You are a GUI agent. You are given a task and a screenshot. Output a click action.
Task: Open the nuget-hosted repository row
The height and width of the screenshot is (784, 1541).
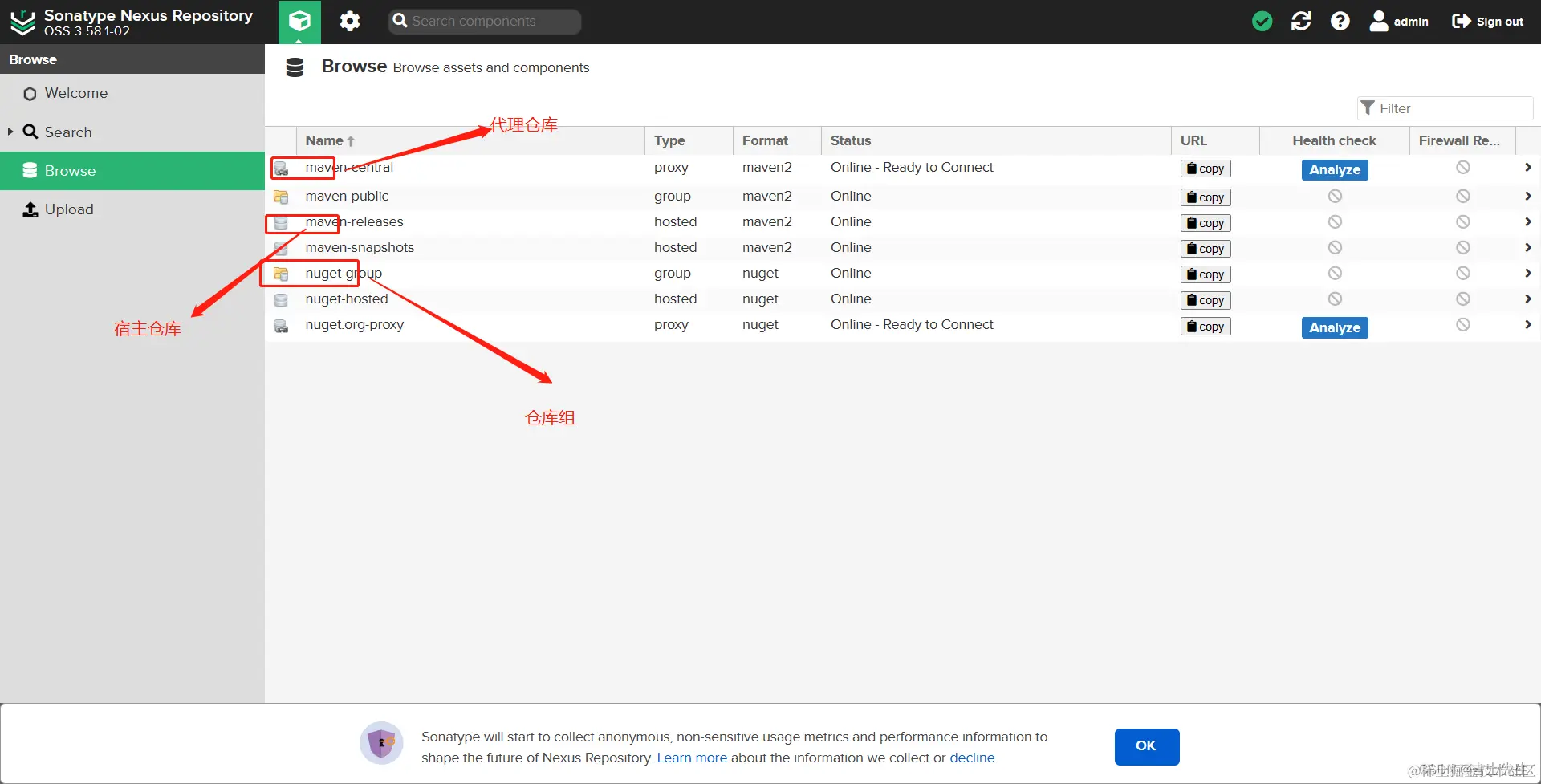[x=903, y=299]
